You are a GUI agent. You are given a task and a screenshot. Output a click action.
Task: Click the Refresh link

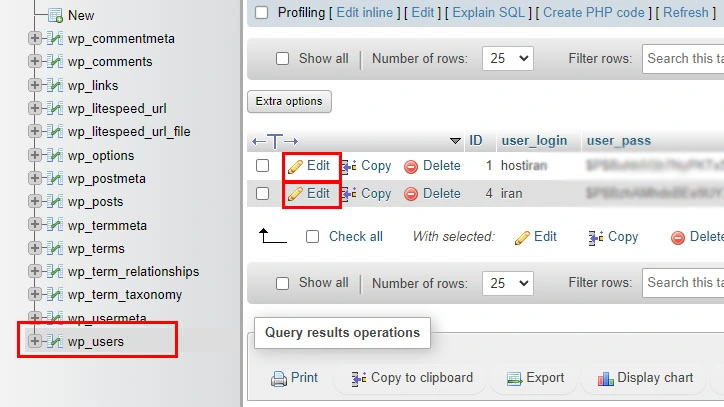point(686,12)
